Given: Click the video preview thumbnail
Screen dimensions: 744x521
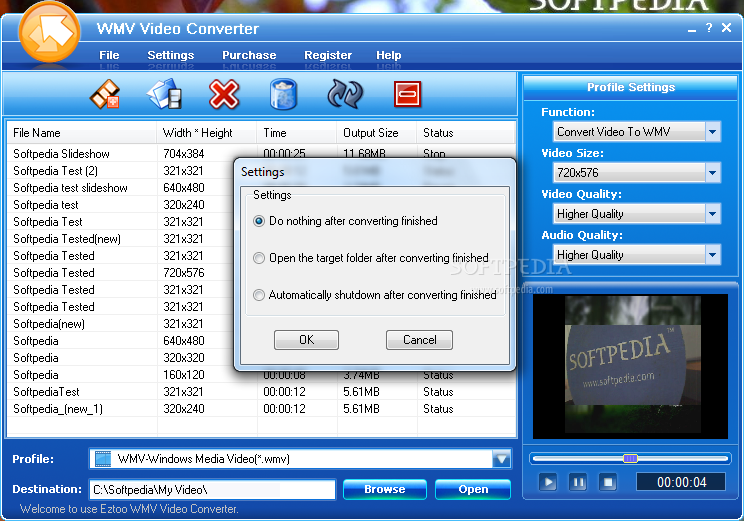Looking at the screenshot, I should click(x=630, y=366).
